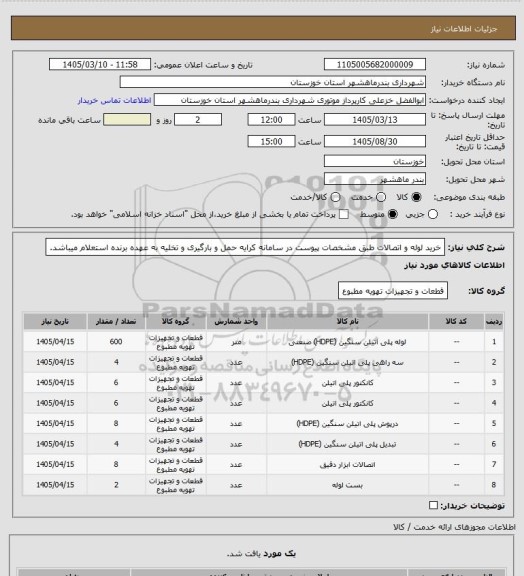The width and height of the screenshot is (524, 576).
Task: Click the کد کالا column header
Action: 456,321
